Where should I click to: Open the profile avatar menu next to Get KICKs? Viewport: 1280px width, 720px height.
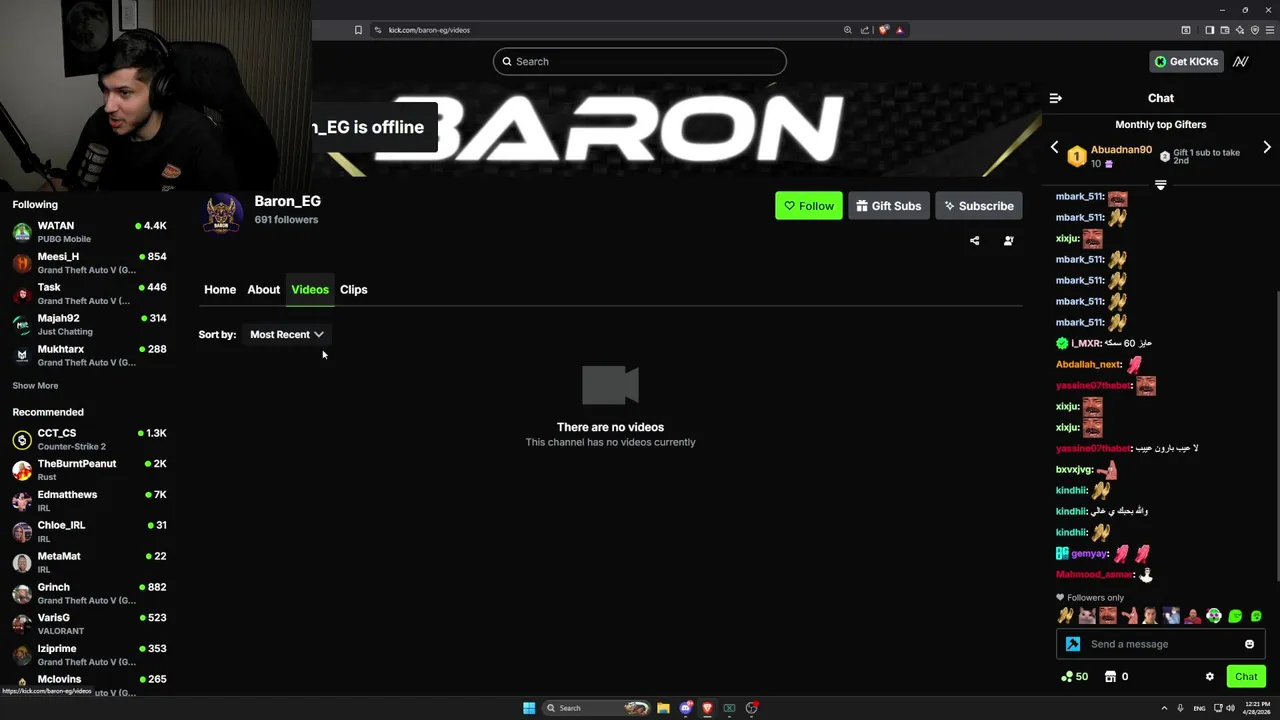[1241, 61]
